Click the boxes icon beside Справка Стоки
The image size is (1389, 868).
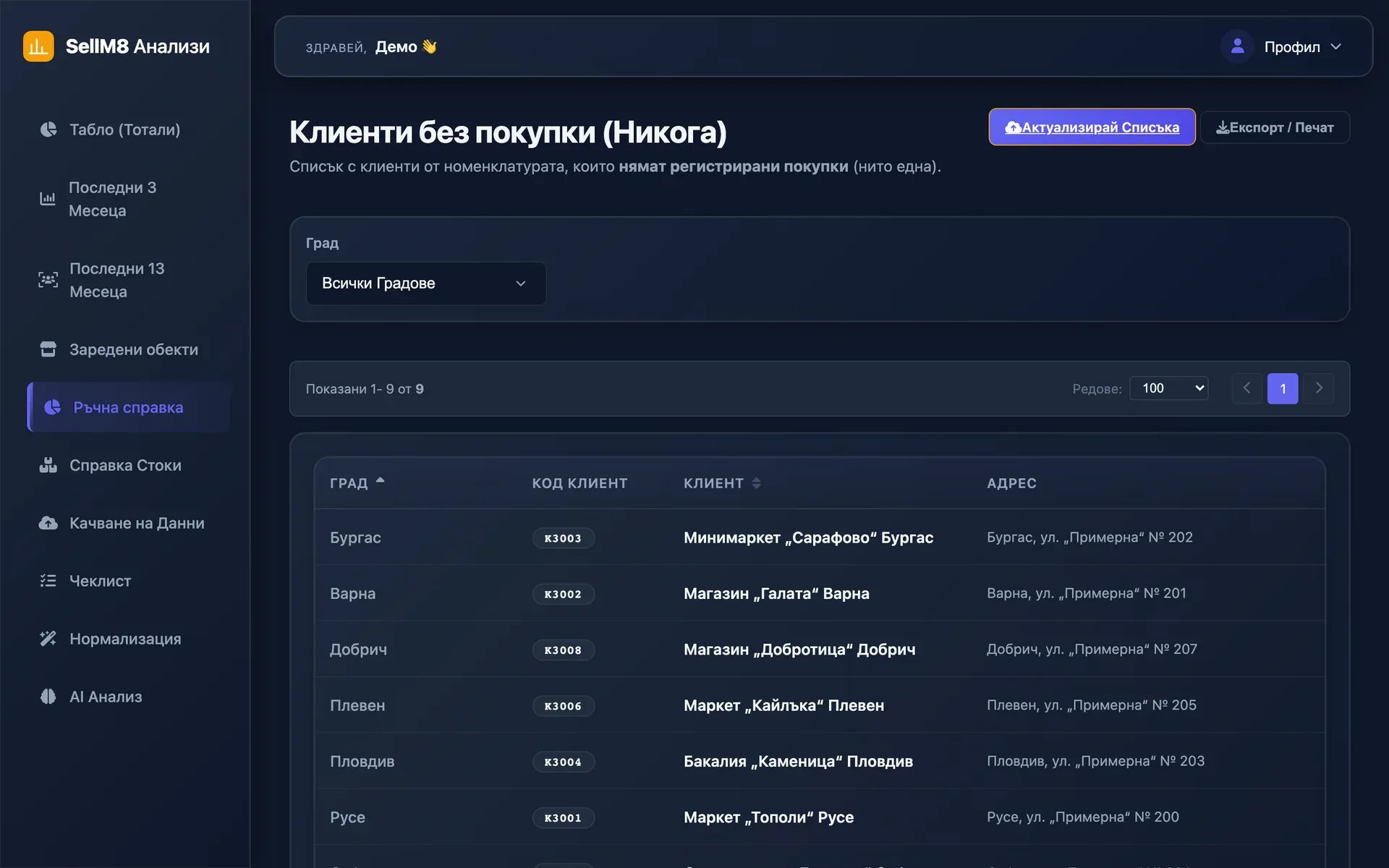(48, 465)
